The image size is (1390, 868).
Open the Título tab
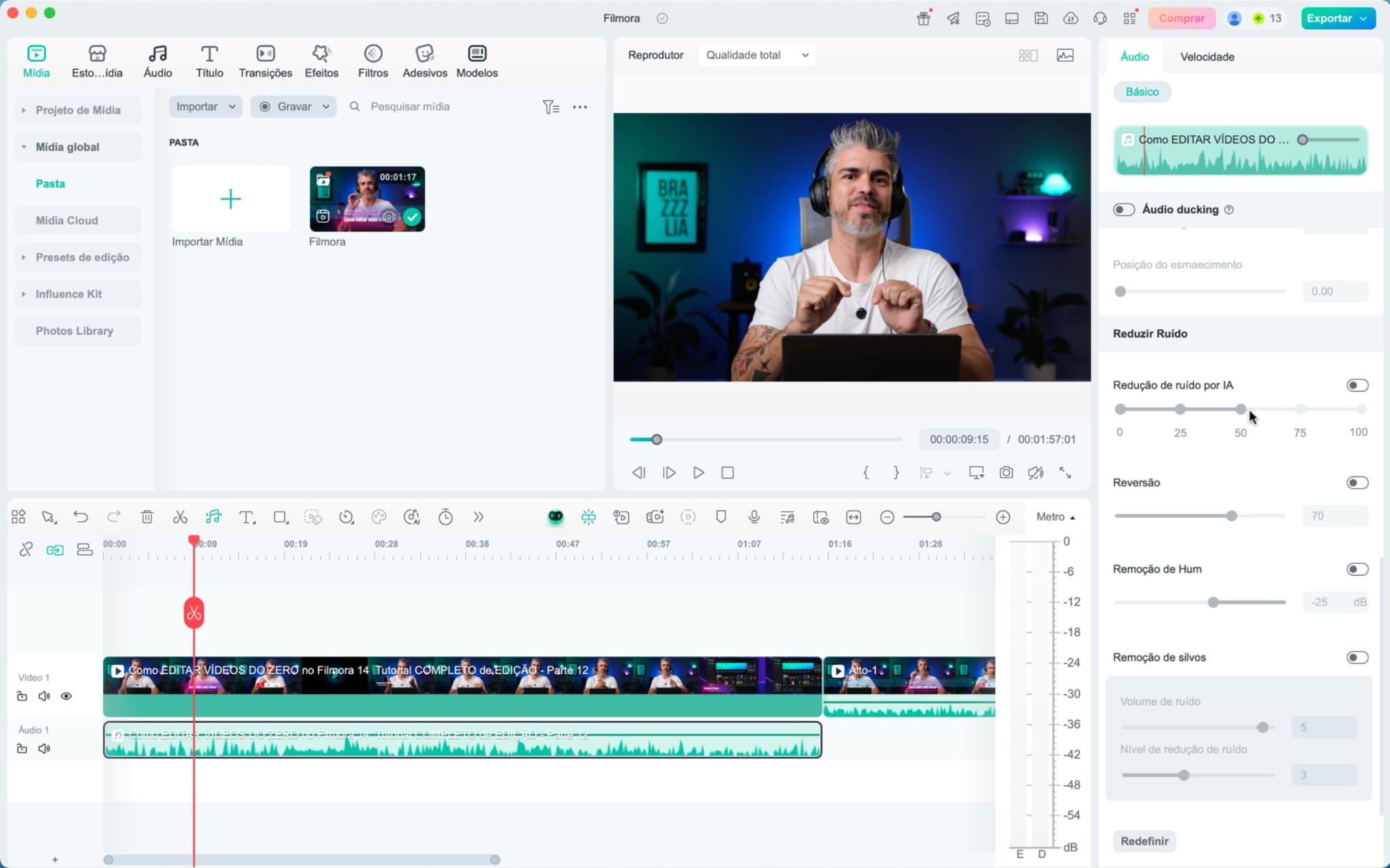[209, 61]
